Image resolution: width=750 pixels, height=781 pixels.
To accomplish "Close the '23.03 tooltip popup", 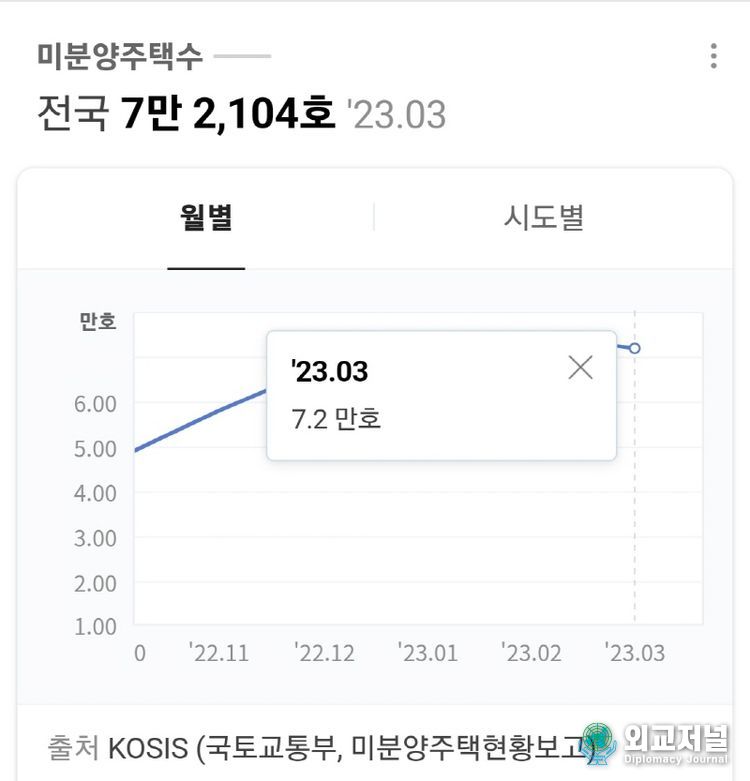I will [x=581, y=368].
